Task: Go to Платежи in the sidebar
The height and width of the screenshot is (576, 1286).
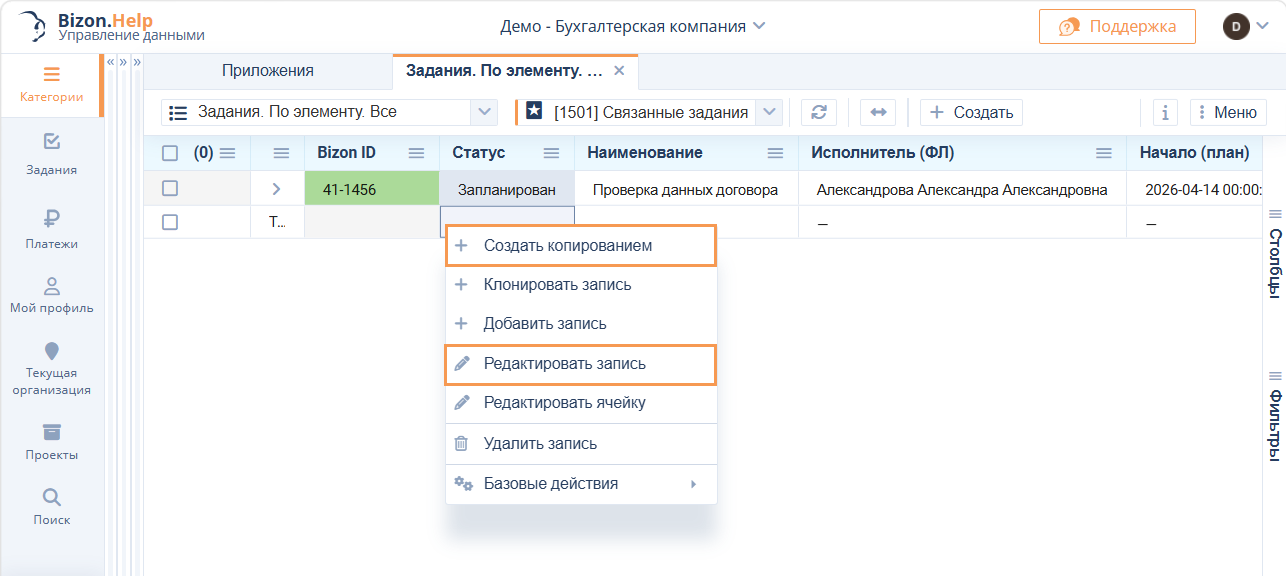Action: 52,228
